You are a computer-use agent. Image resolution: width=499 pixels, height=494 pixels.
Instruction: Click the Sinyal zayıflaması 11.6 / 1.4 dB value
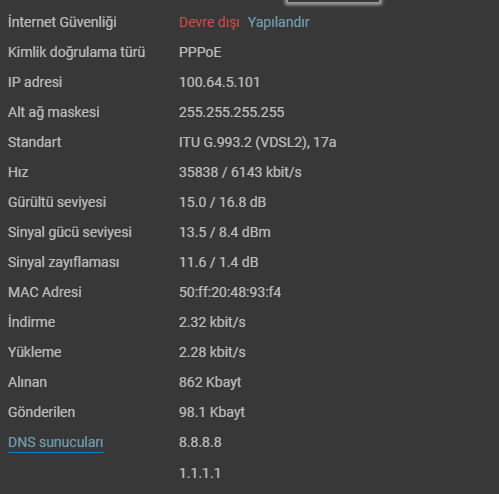point(219,262)
